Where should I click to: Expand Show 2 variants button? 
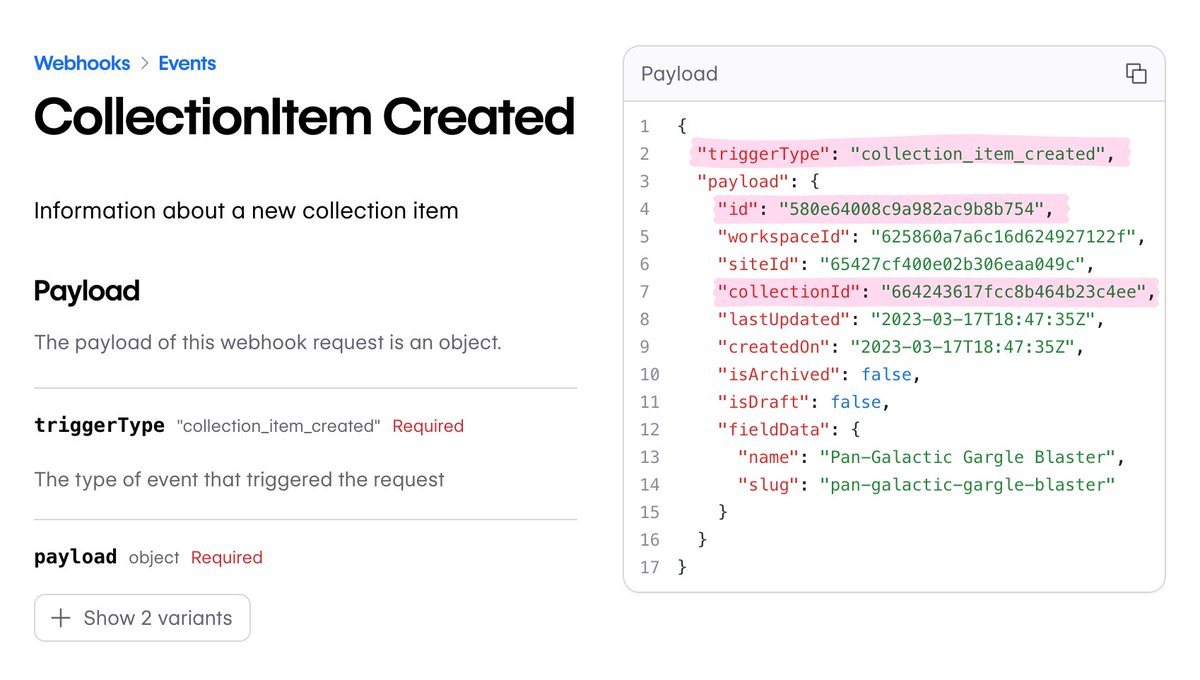(142, 618)
